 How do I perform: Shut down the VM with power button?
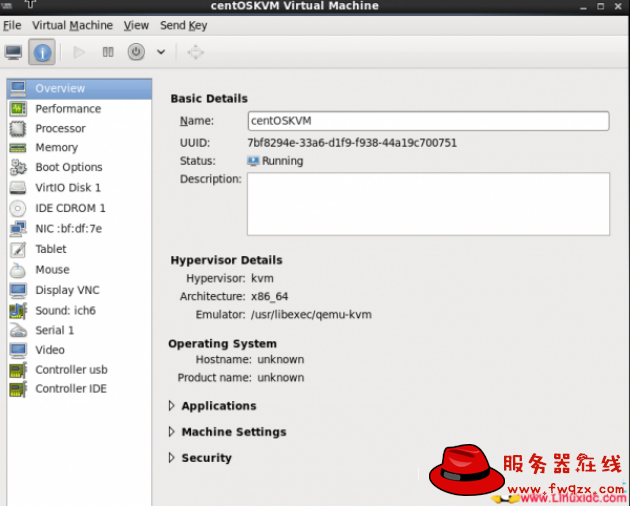(x=136, y=52)
